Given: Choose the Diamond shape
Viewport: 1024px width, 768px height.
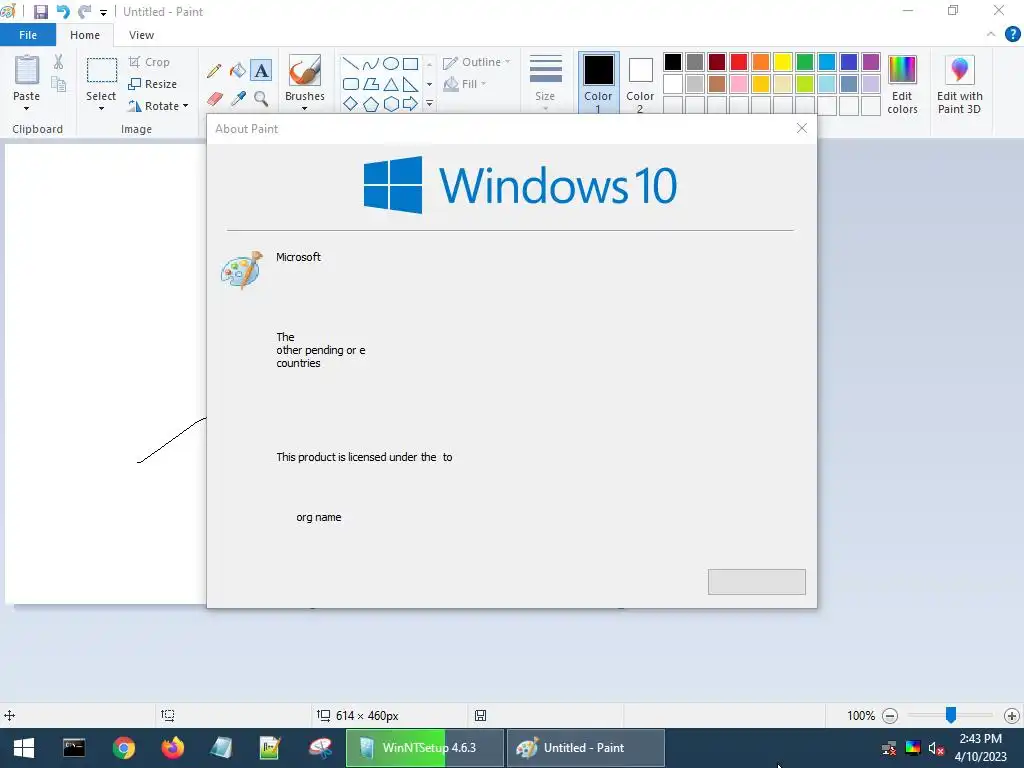Looking at the screenshot, I should [351, 104].
